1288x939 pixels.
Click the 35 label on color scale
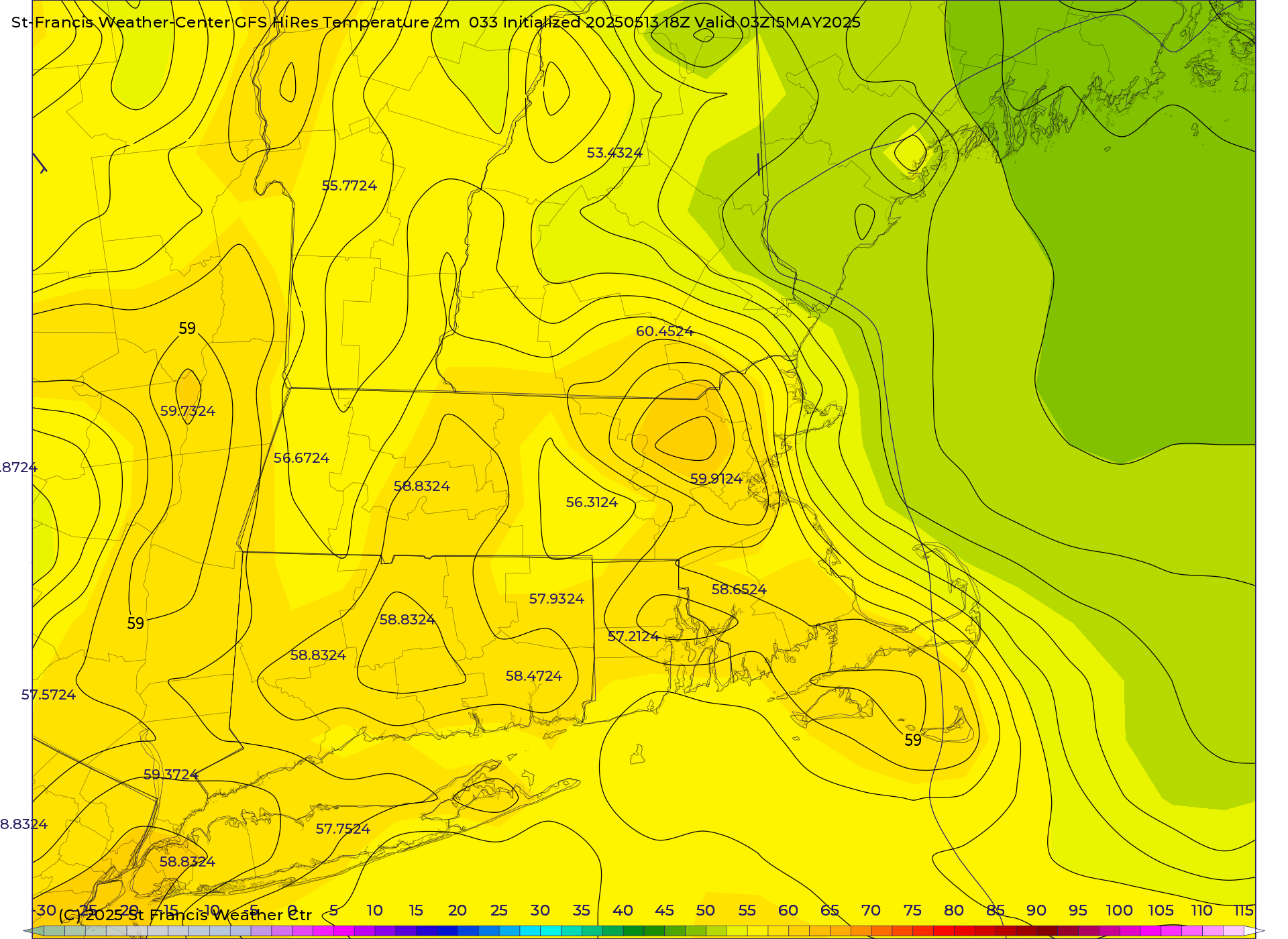tap(582, 910)
